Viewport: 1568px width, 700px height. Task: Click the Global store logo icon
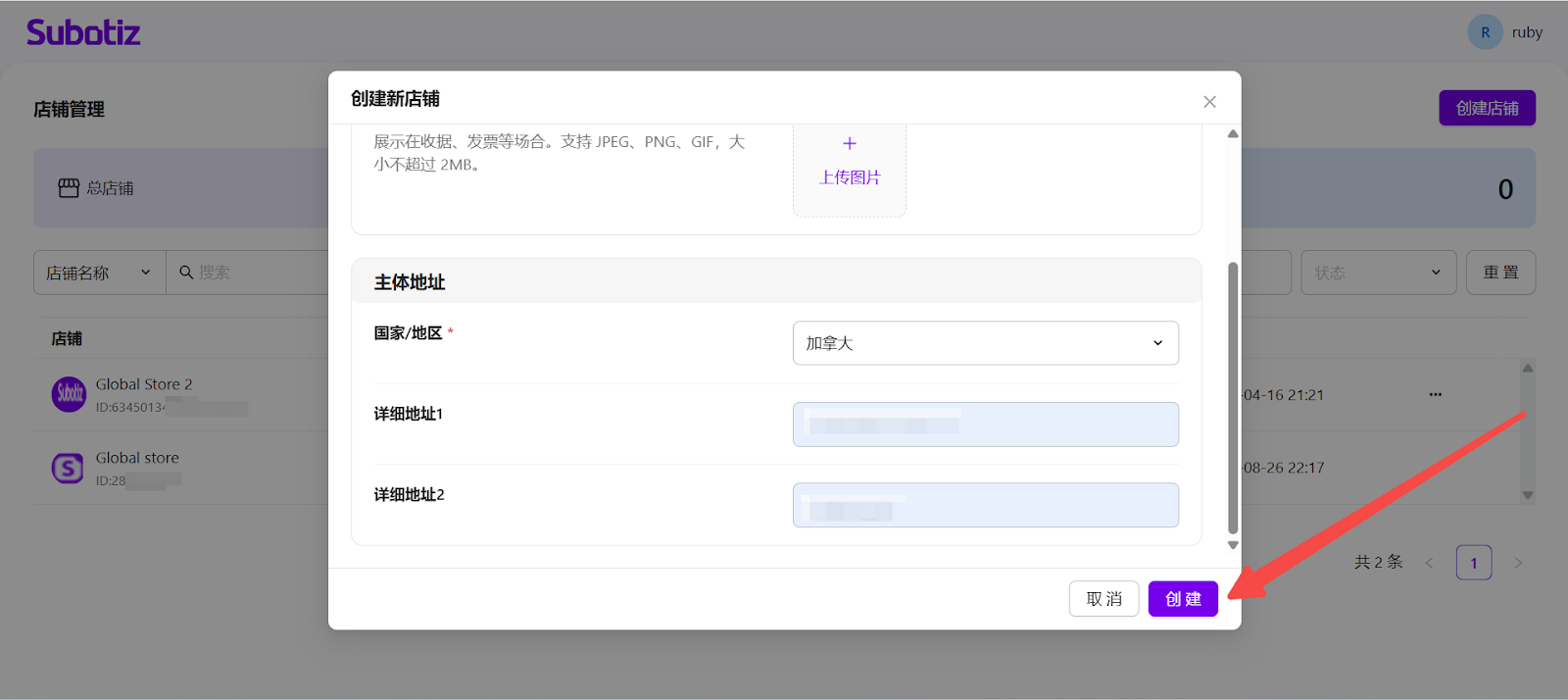click(68, 469)
